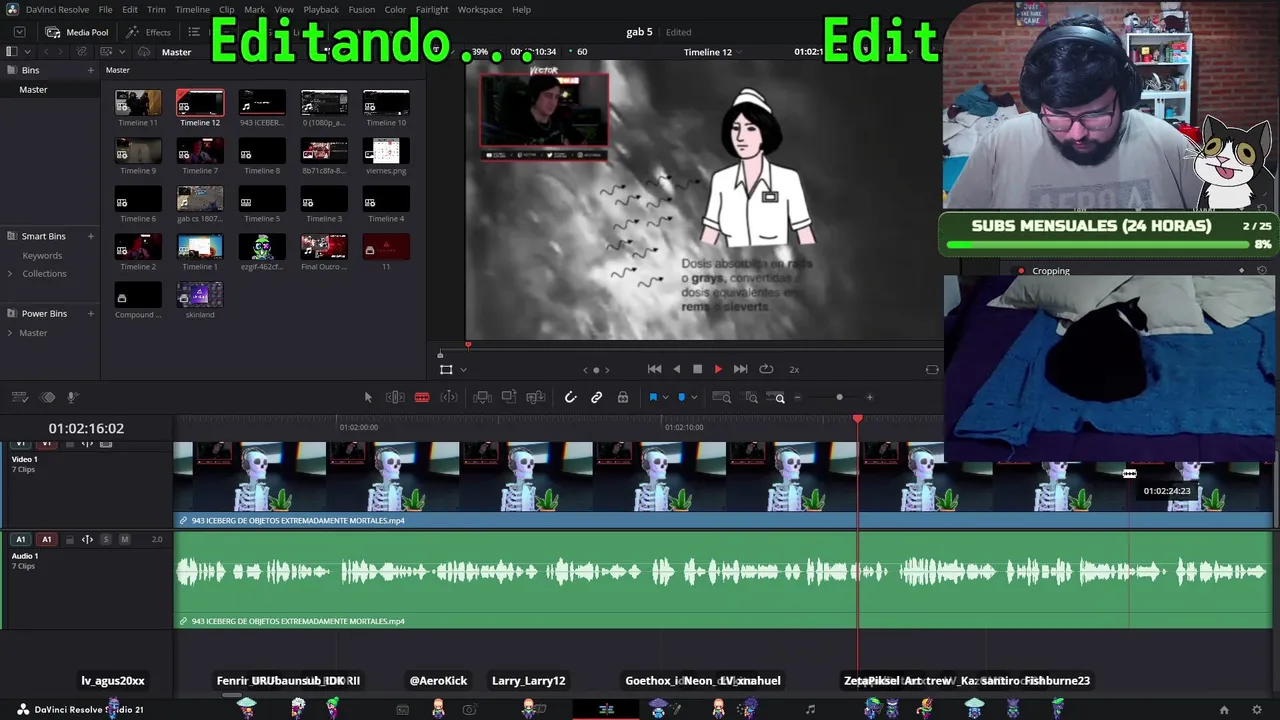Collapse the Smart Bins section
The height and width of the screenshot is (720, 1280).
10,236
